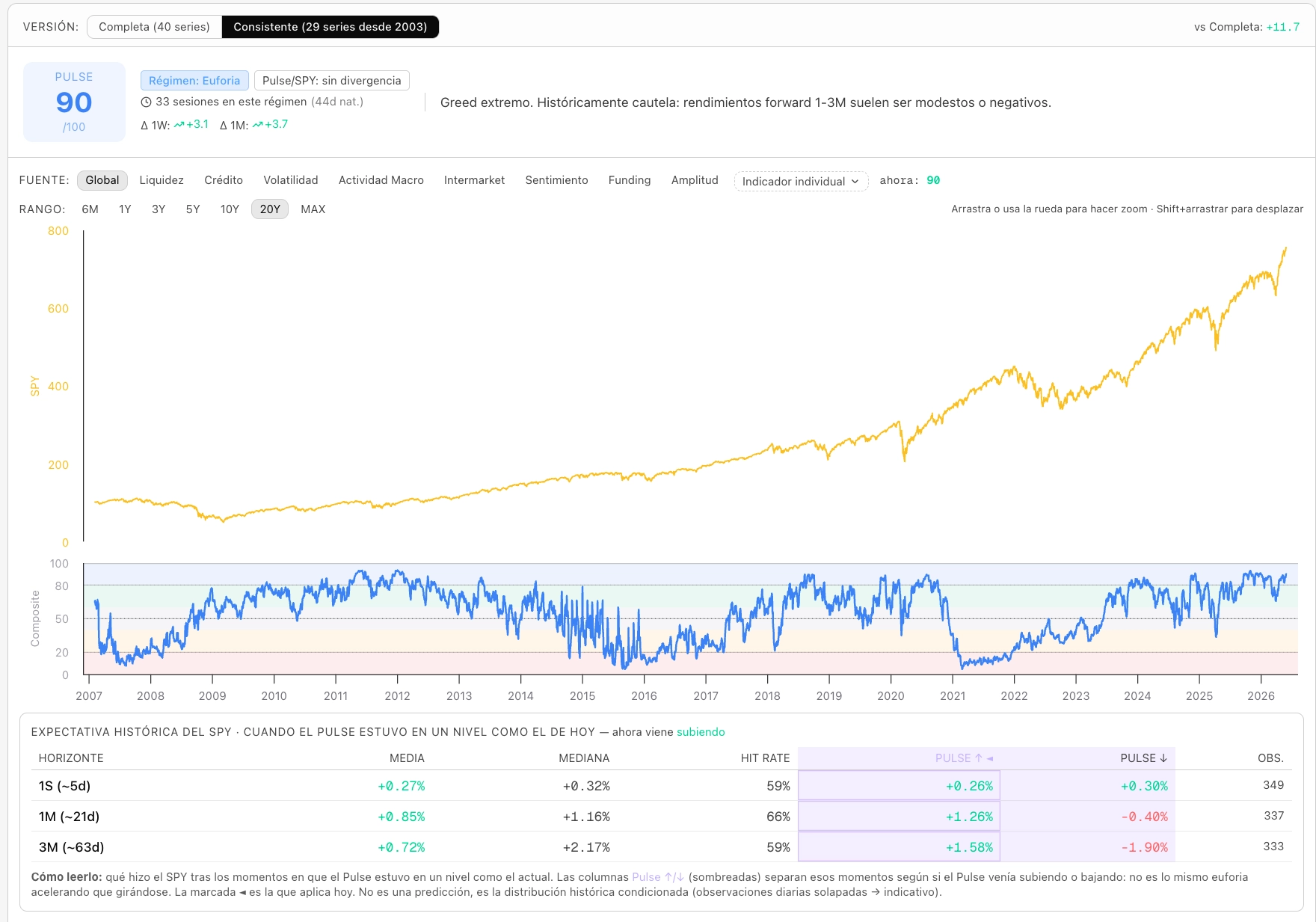Click the PULSE ↓ column header
The image size is (1316, 922).
pos(1143,758)
